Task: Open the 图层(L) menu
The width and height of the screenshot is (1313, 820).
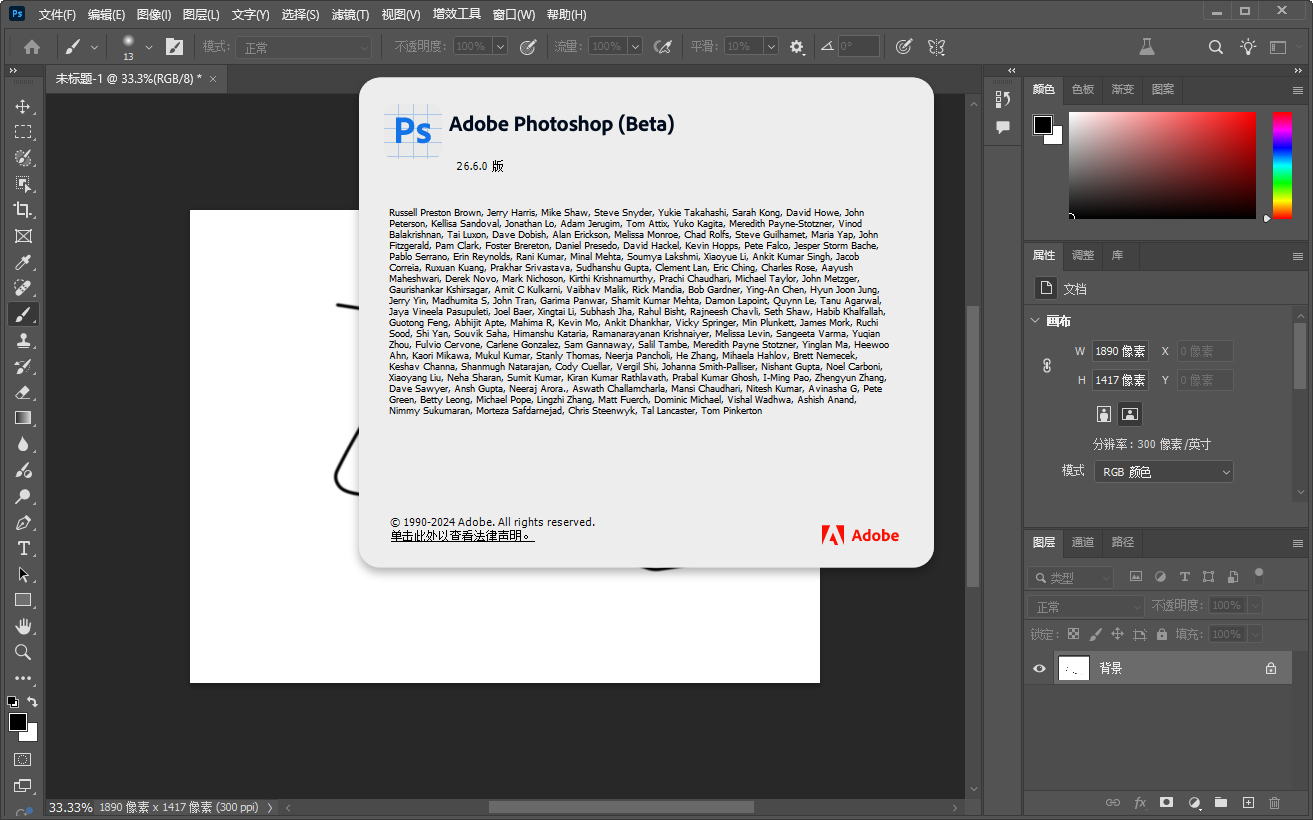Action: 201,15
